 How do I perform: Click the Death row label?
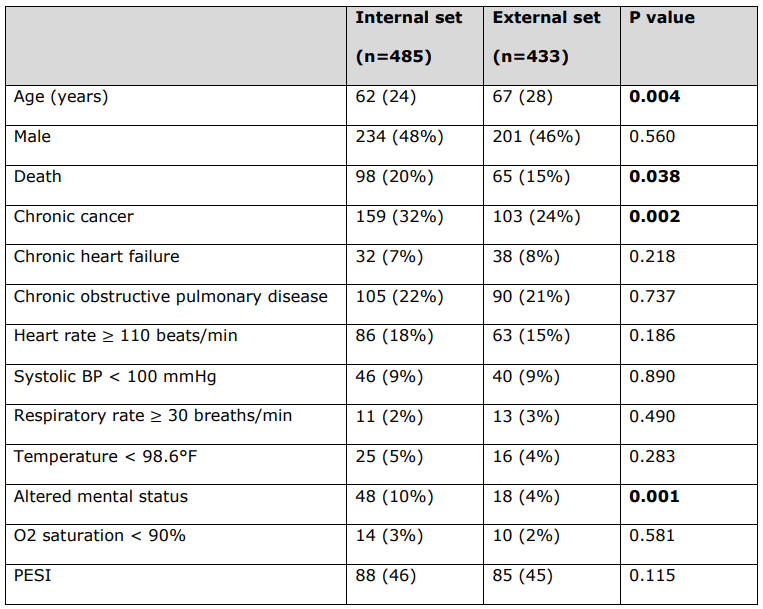tap(38, 177)
